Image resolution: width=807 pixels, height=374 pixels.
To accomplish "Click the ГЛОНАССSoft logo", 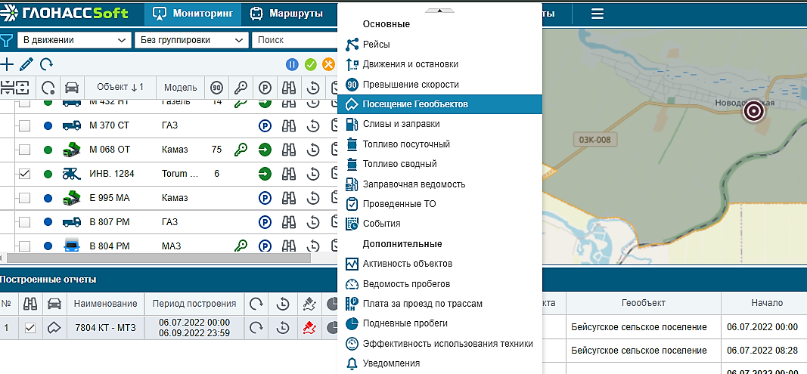I will point(65,13).
